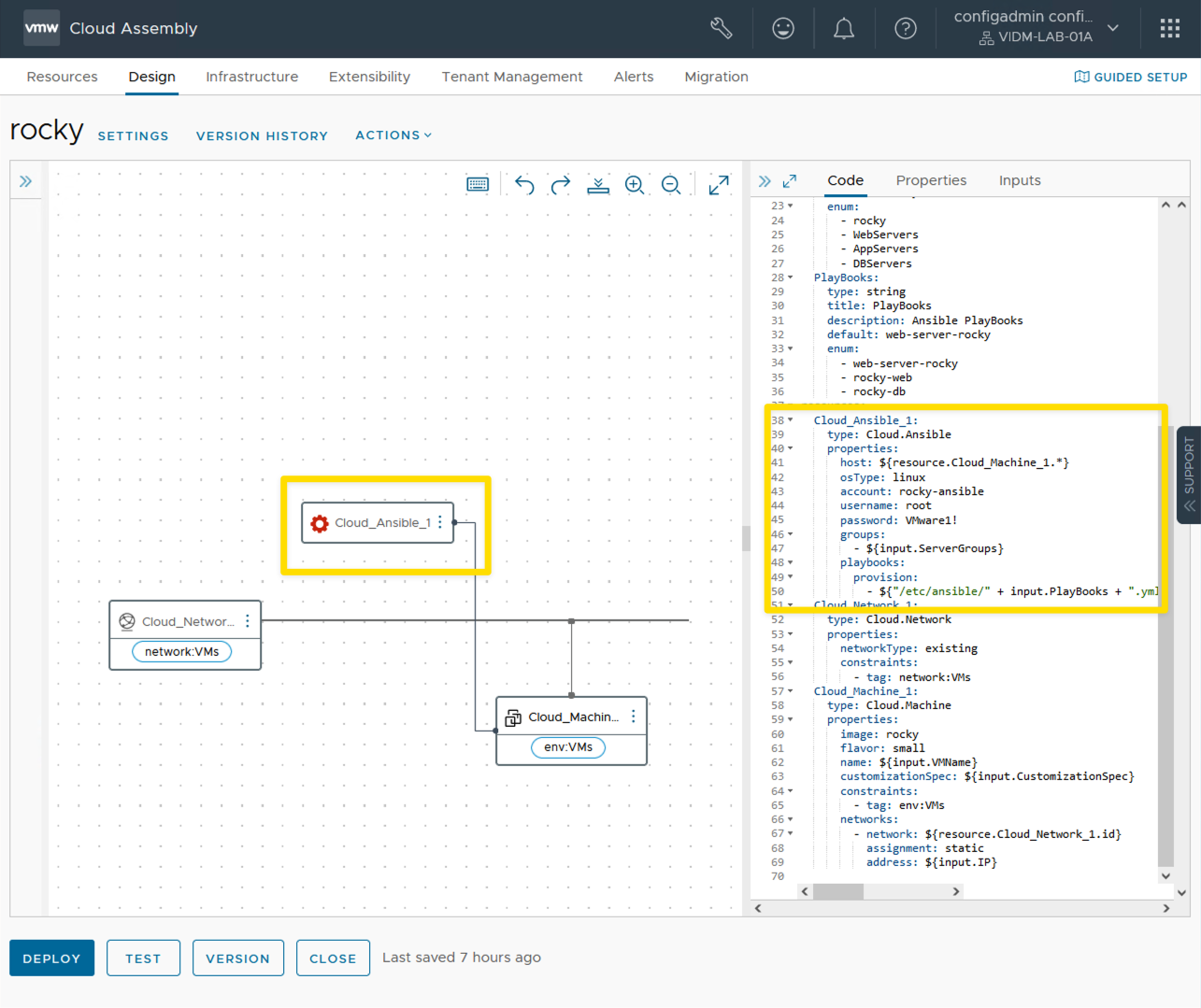Fold the Cloud_Ansible_1 code block at line 38
This screenshot has width=1201, height=1008.
click(791, 420)
